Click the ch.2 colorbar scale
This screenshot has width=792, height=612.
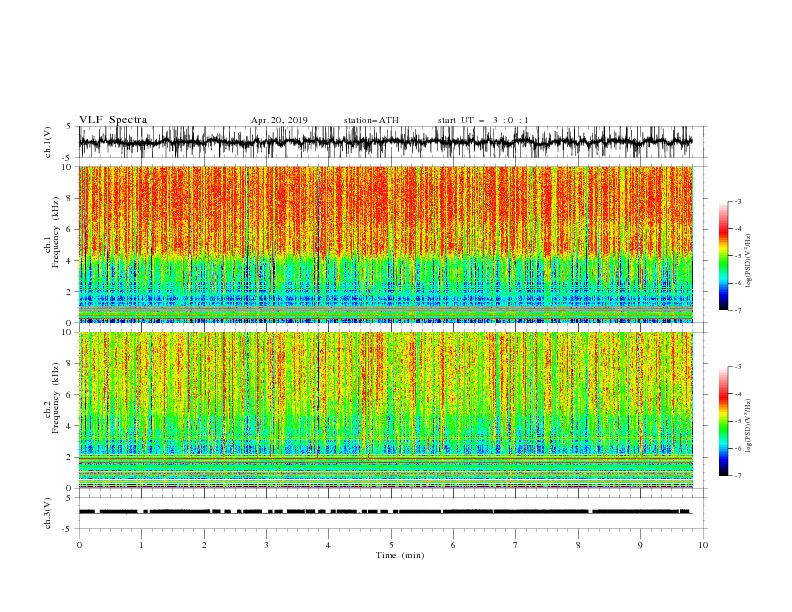click(723, 421)
